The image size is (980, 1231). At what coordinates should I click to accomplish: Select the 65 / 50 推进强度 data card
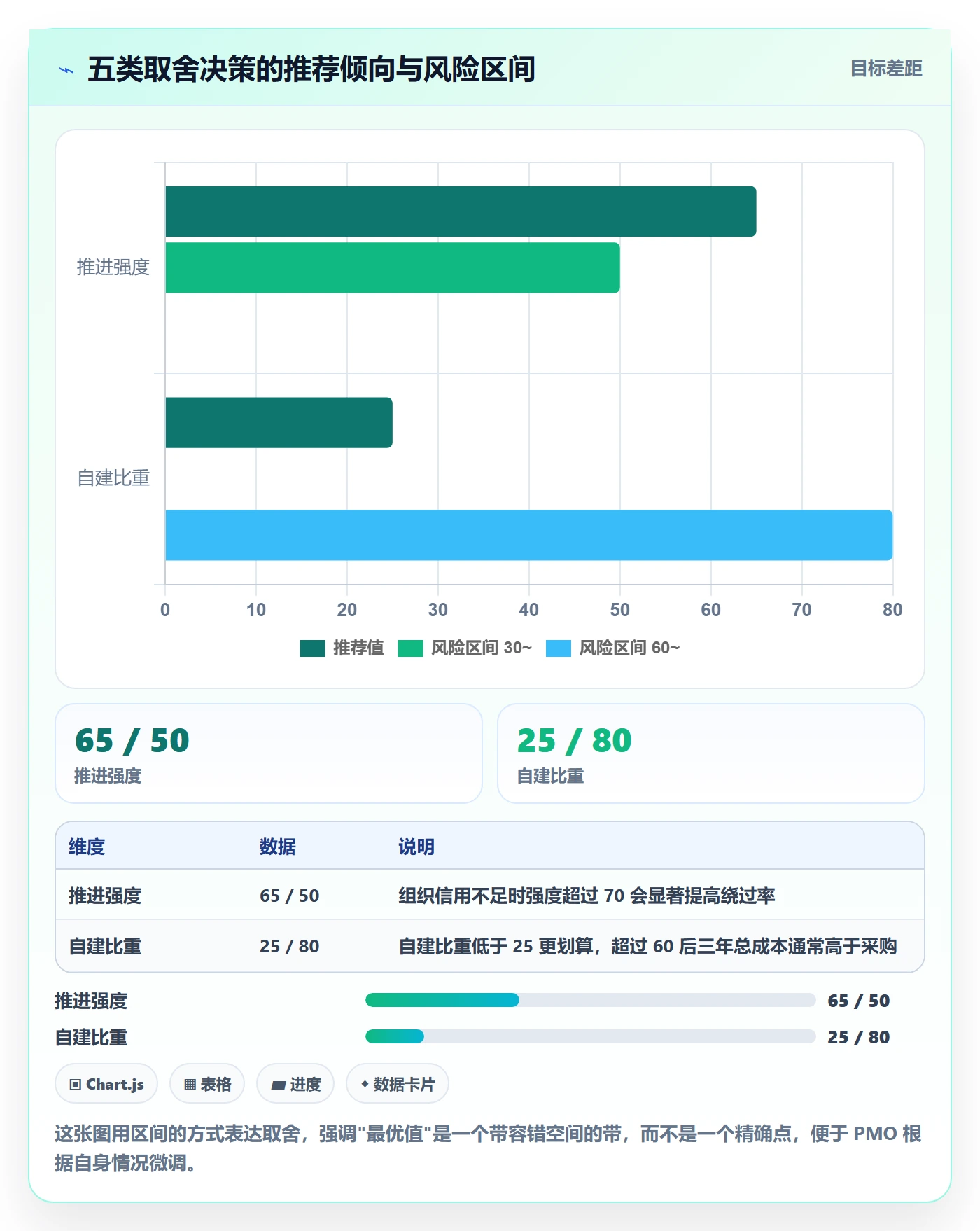[x=269, y=753]
